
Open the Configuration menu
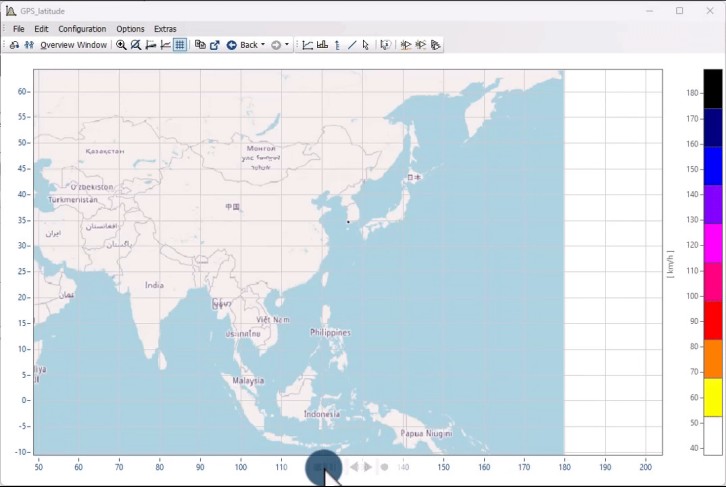pos(82,29)
